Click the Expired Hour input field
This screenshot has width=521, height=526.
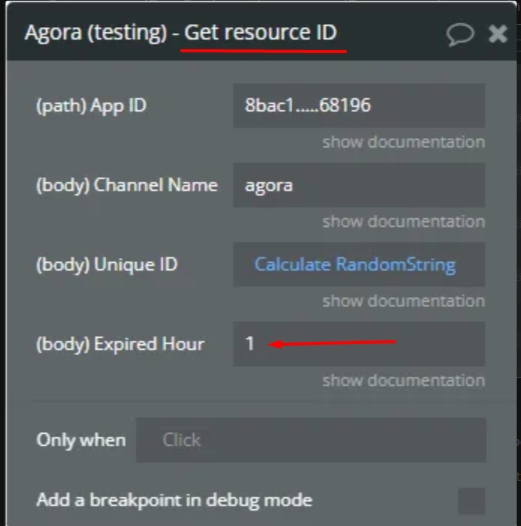tap(359, 344)
